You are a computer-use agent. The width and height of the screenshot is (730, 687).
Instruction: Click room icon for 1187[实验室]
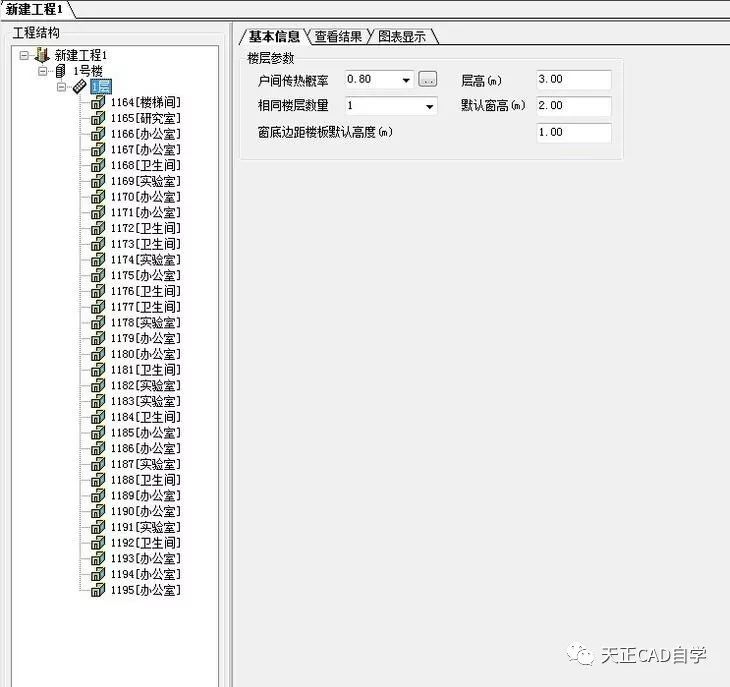[98, 464]
